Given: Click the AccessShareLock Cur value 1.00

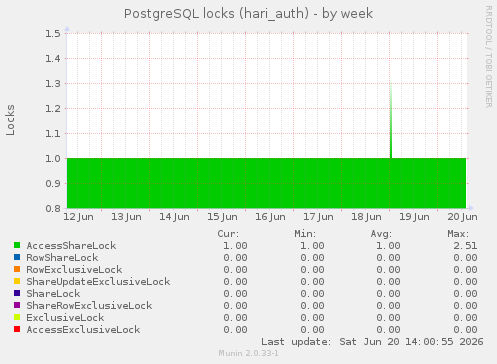Looking at the screenshot, I should pyautogui.click(x=235, y=246).
